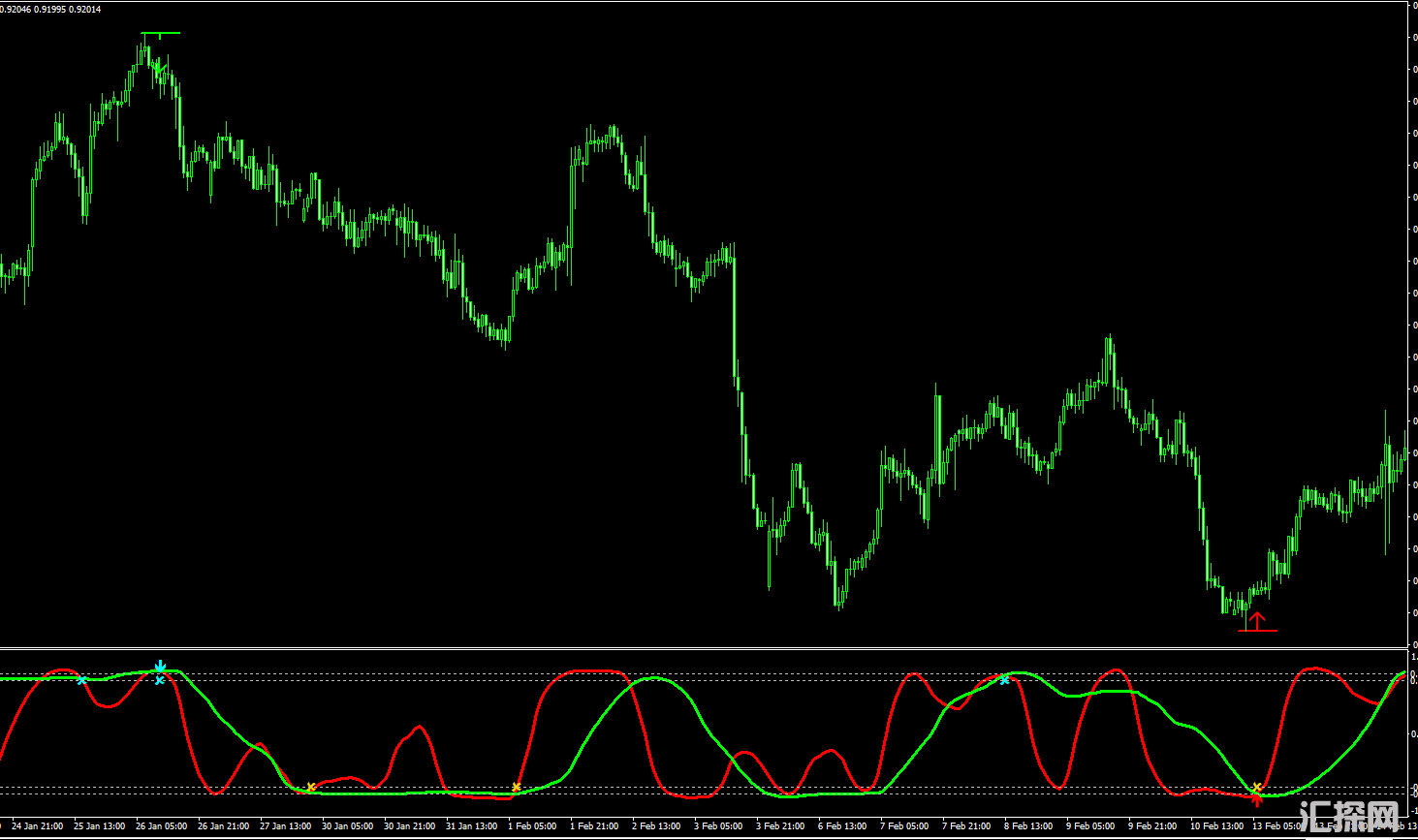Click the 6 Feb 13:00 time label
The width and height of the screenshot is (1418, 840).
(x=842, y=826)
